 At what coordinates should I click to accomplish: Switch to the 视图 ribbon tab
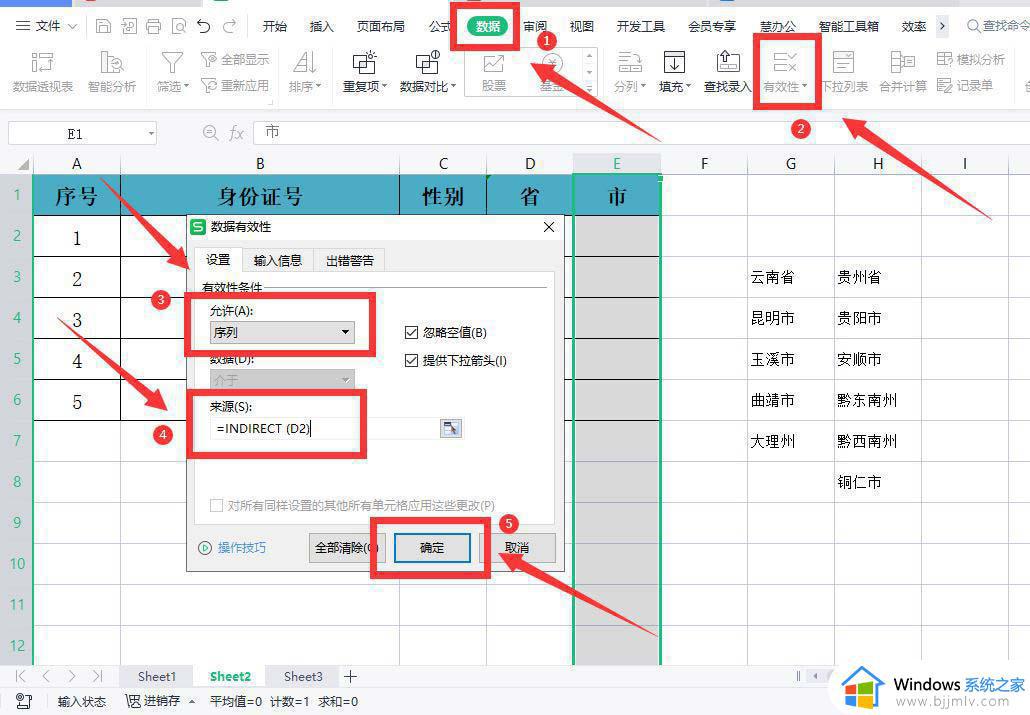click(x=581, y=26)
